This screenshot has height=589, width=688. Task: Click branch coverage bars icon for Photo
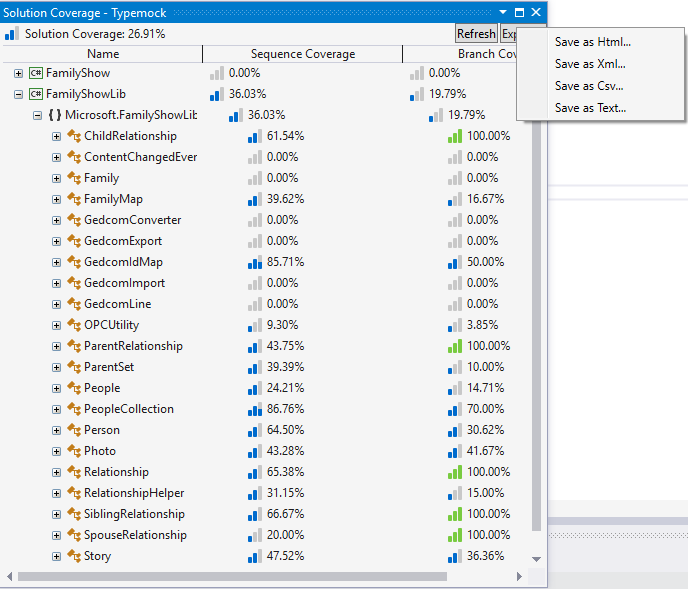[455, 452]
